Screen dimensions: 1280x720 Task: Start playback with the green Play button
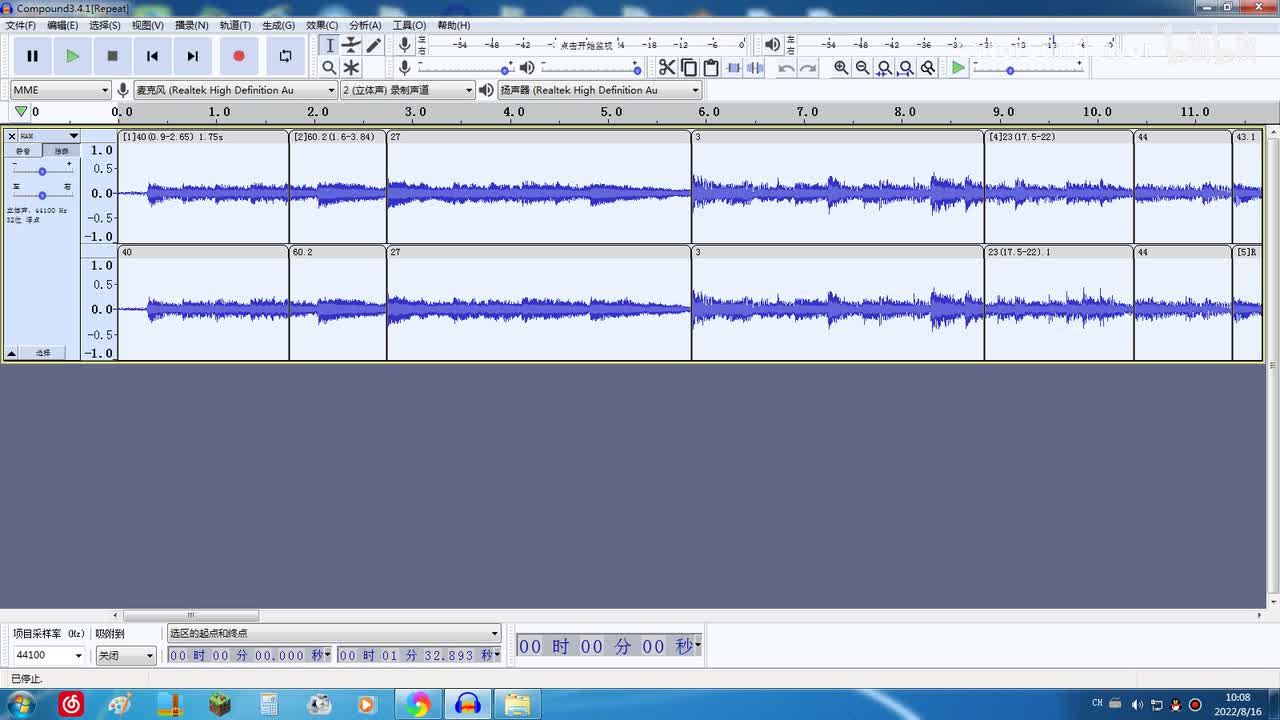click(72, 56)
